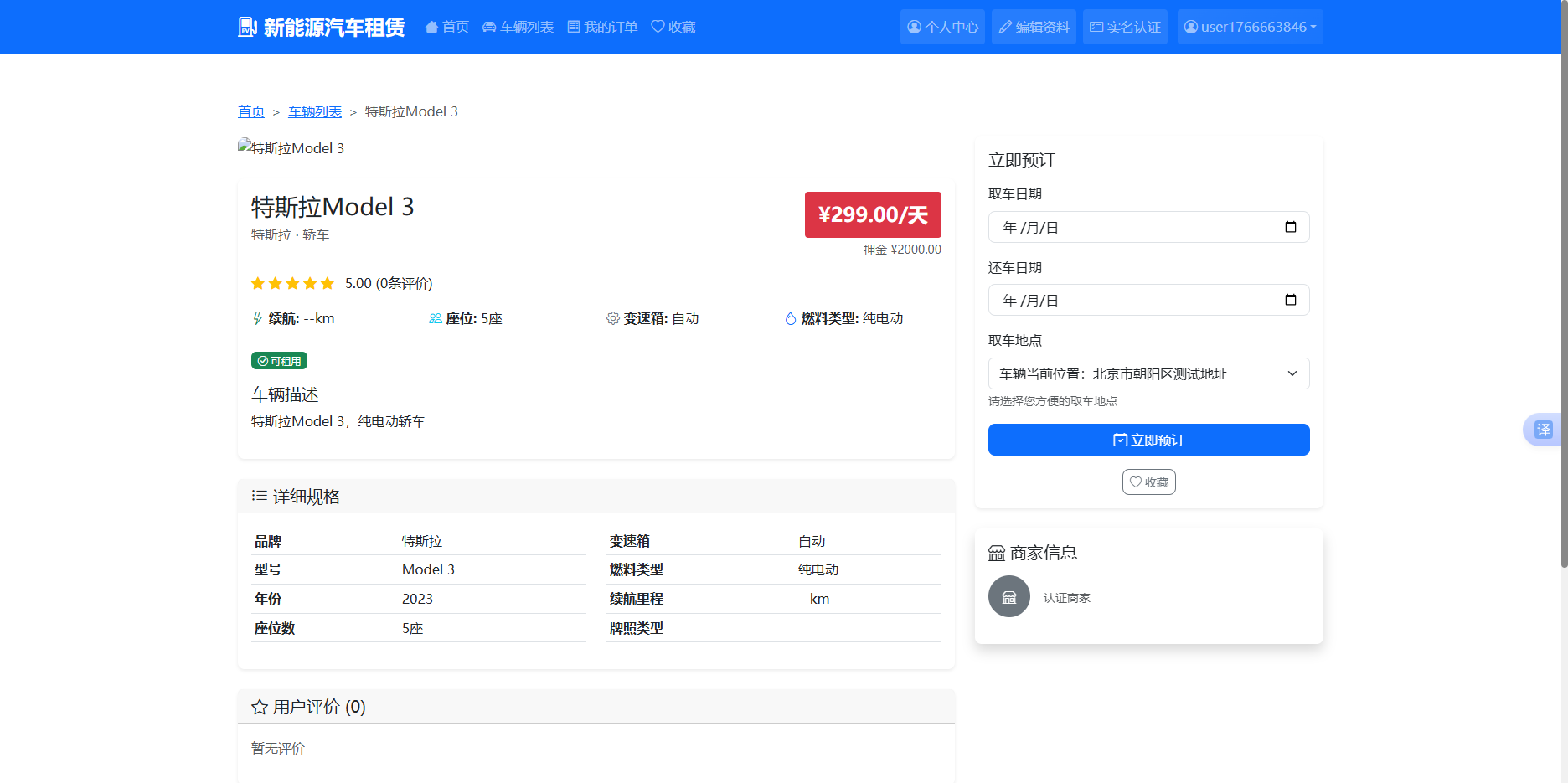Click the droplet icon beside 燃料类型

coord(791,318)
